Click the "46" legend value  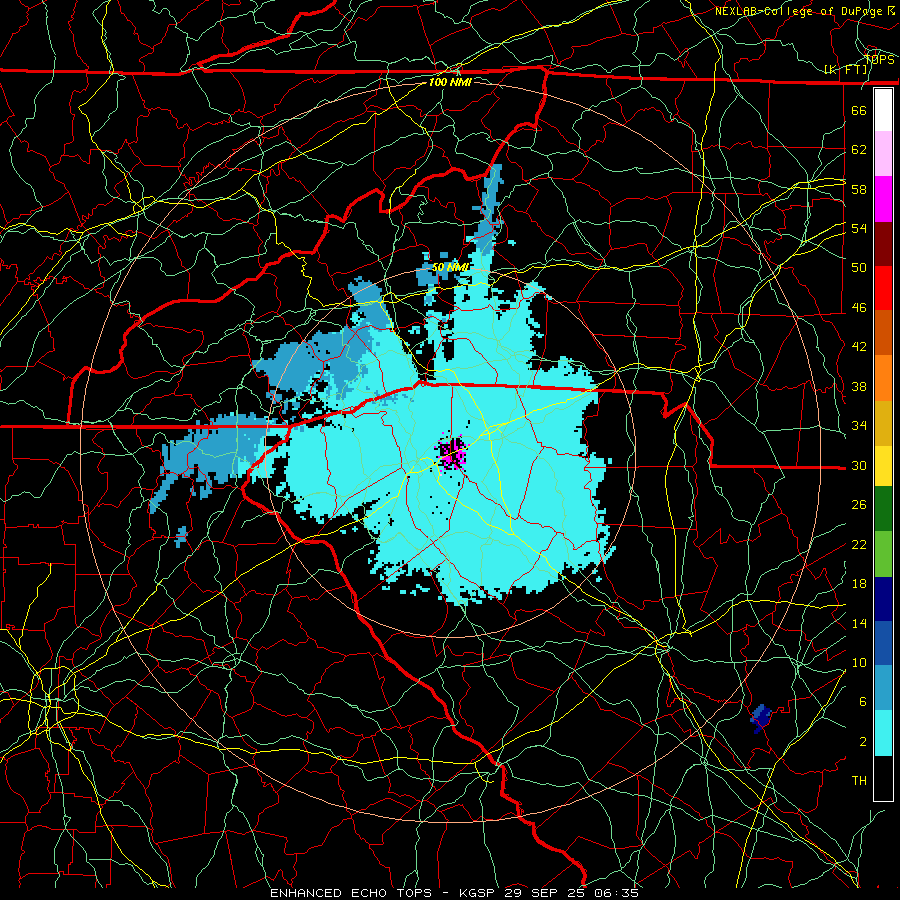pos(859,308)
